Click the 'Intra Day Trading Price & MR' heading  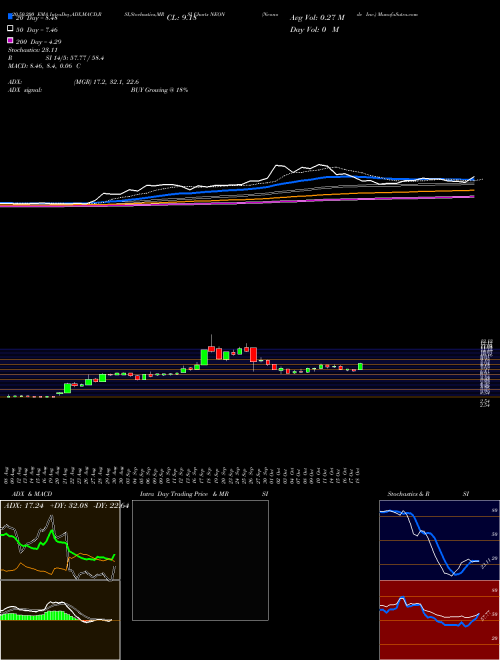[x=184, y=494]
